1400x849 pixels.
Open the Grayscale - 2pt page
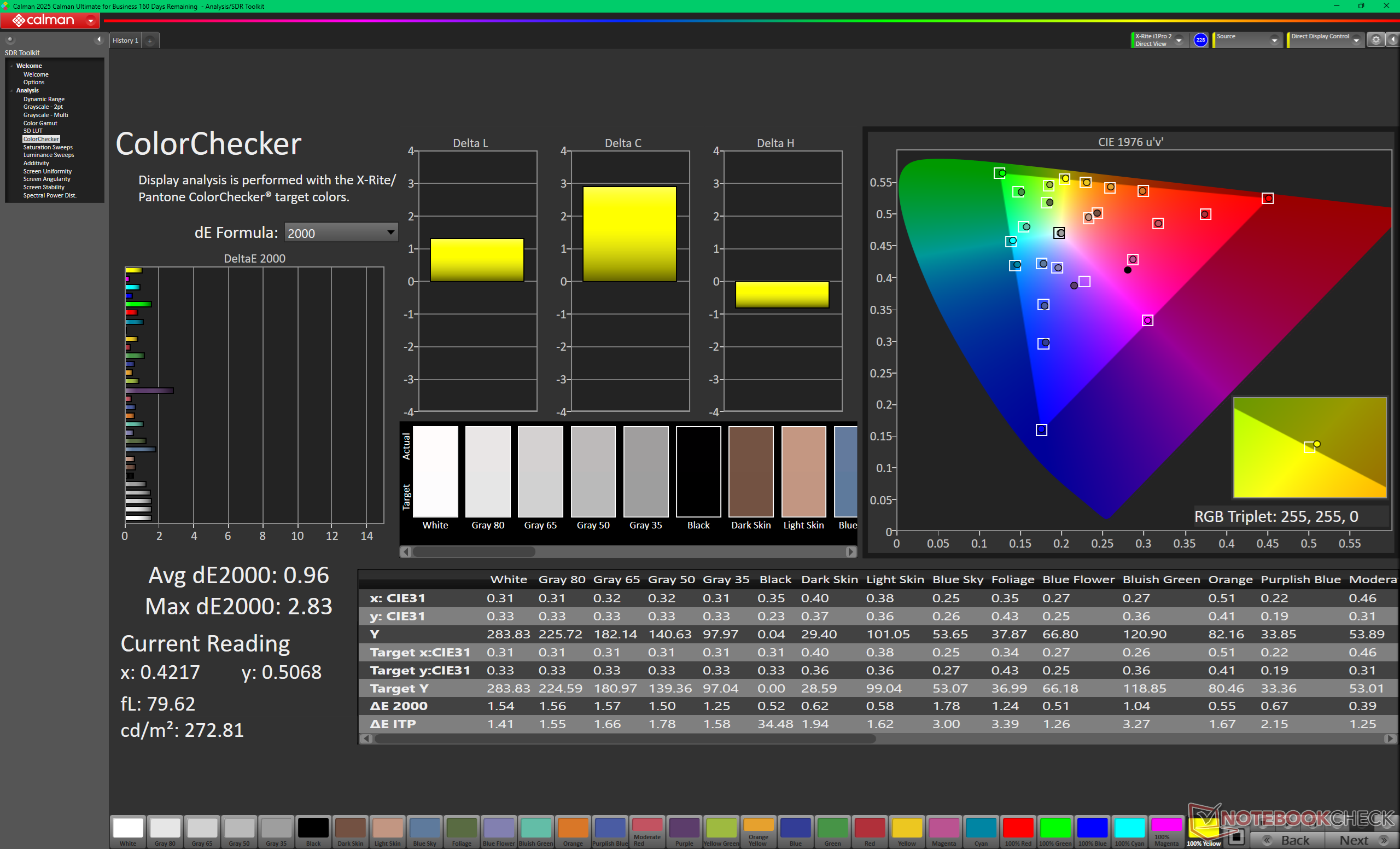[x=43, y=107]
